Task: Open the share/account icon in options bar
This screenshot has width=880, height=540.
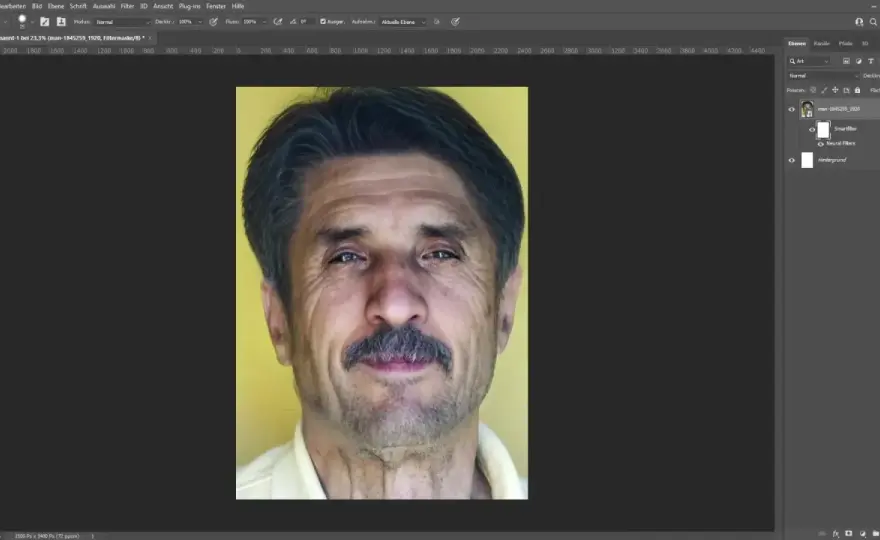Action: pos(859,22)
